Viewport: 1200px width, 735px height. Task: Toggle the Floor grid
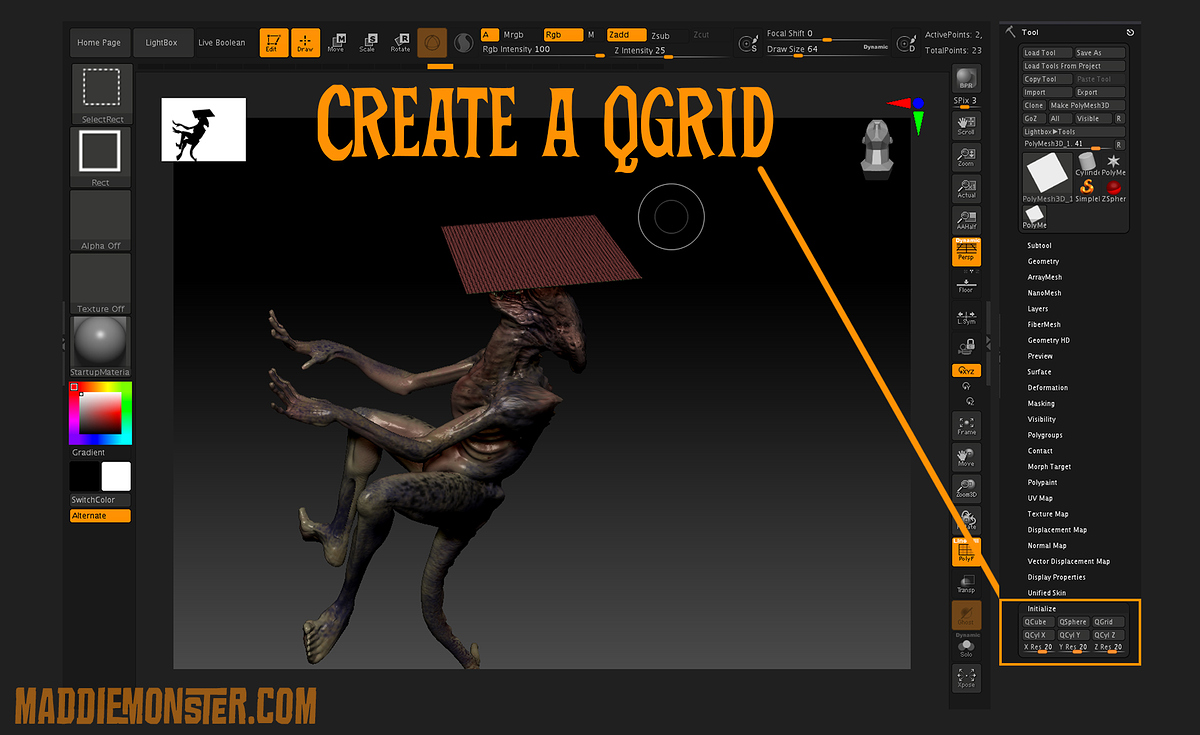pyautogui.click(x=966, y=284)
